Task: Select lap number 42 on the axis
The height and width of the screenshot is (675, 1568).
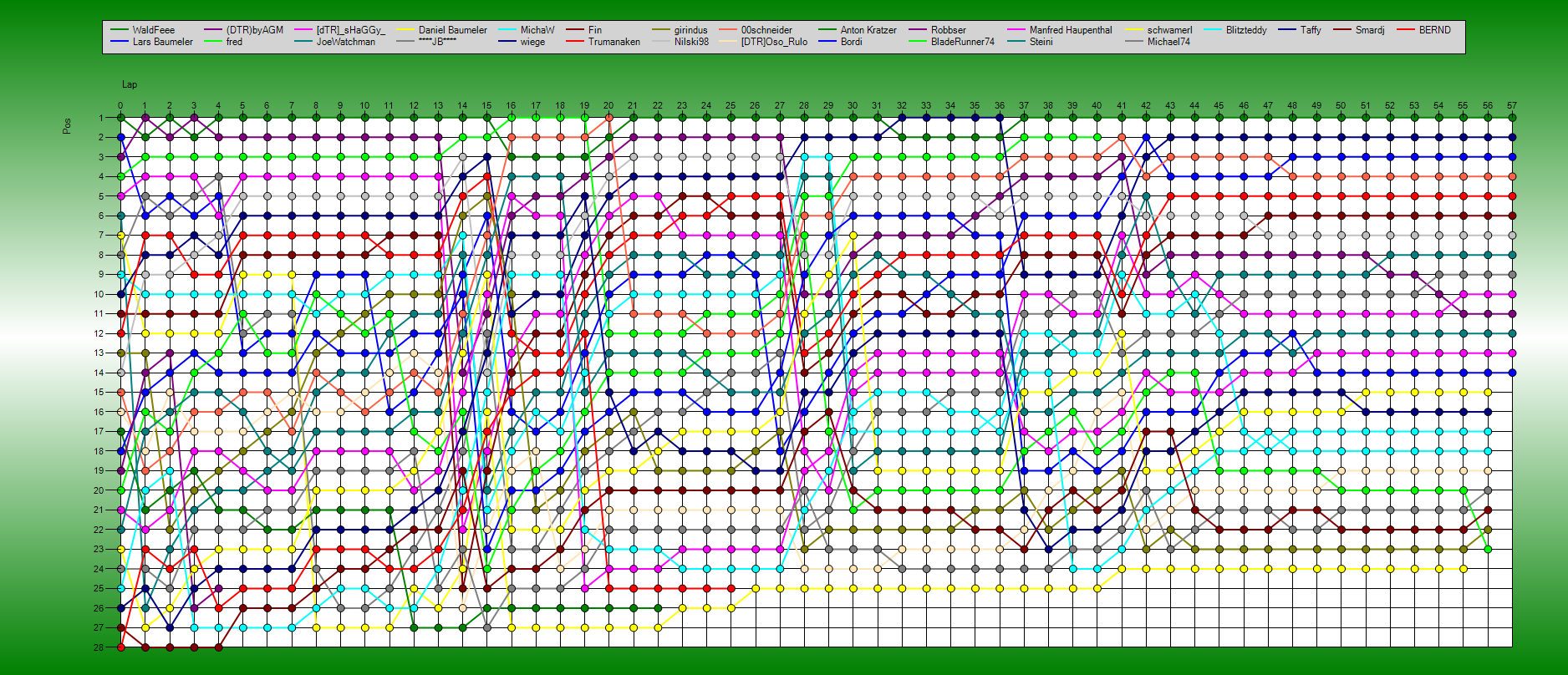Action: 1146,106
